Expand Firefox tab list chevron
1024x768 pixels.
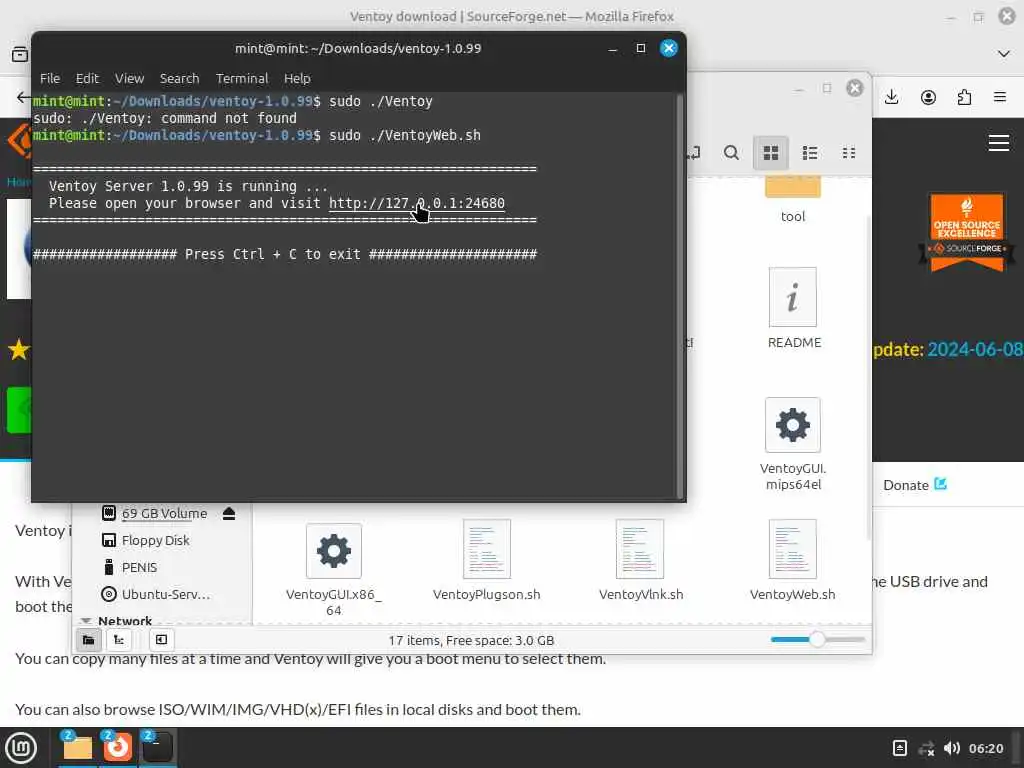[x=1004, y=54]
